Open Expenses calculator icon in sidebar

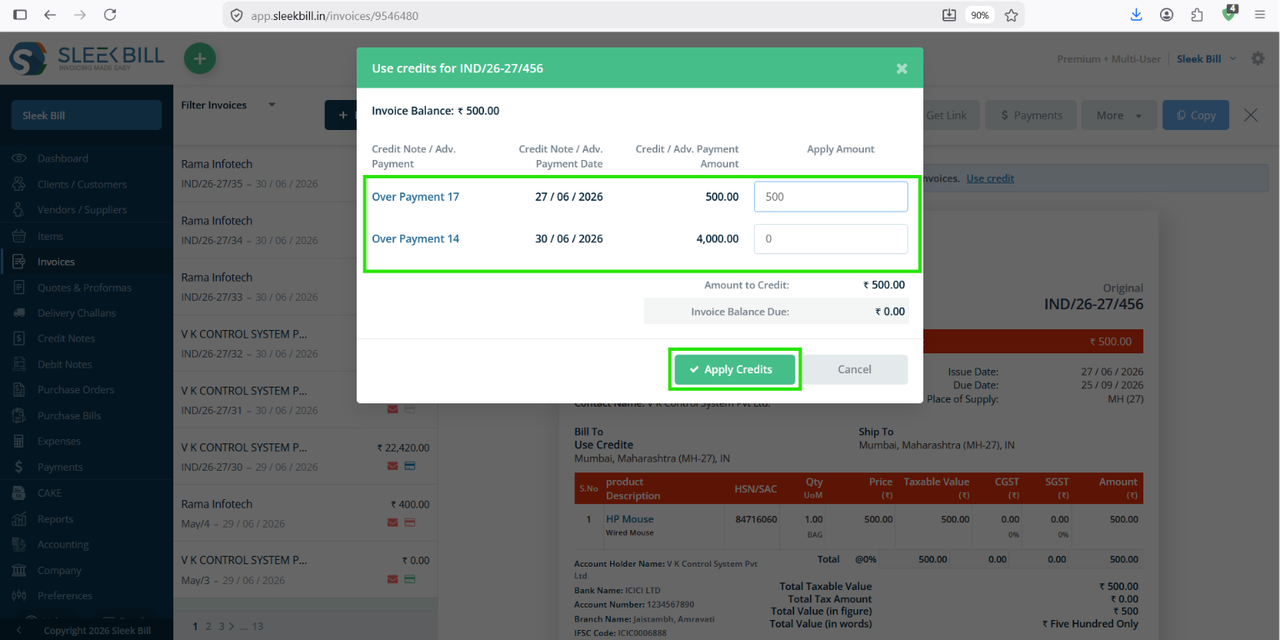click(19, 441)
